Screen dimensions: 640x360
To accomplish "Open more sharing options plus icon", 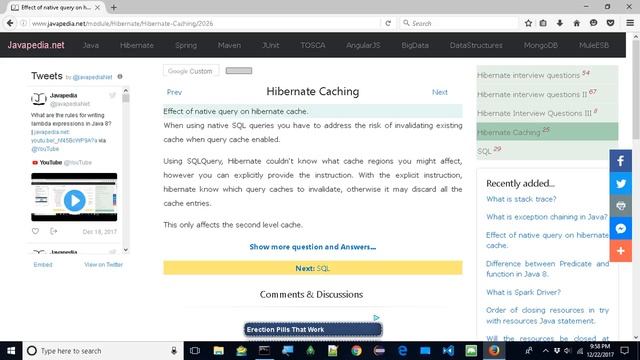I will point(620,251).
